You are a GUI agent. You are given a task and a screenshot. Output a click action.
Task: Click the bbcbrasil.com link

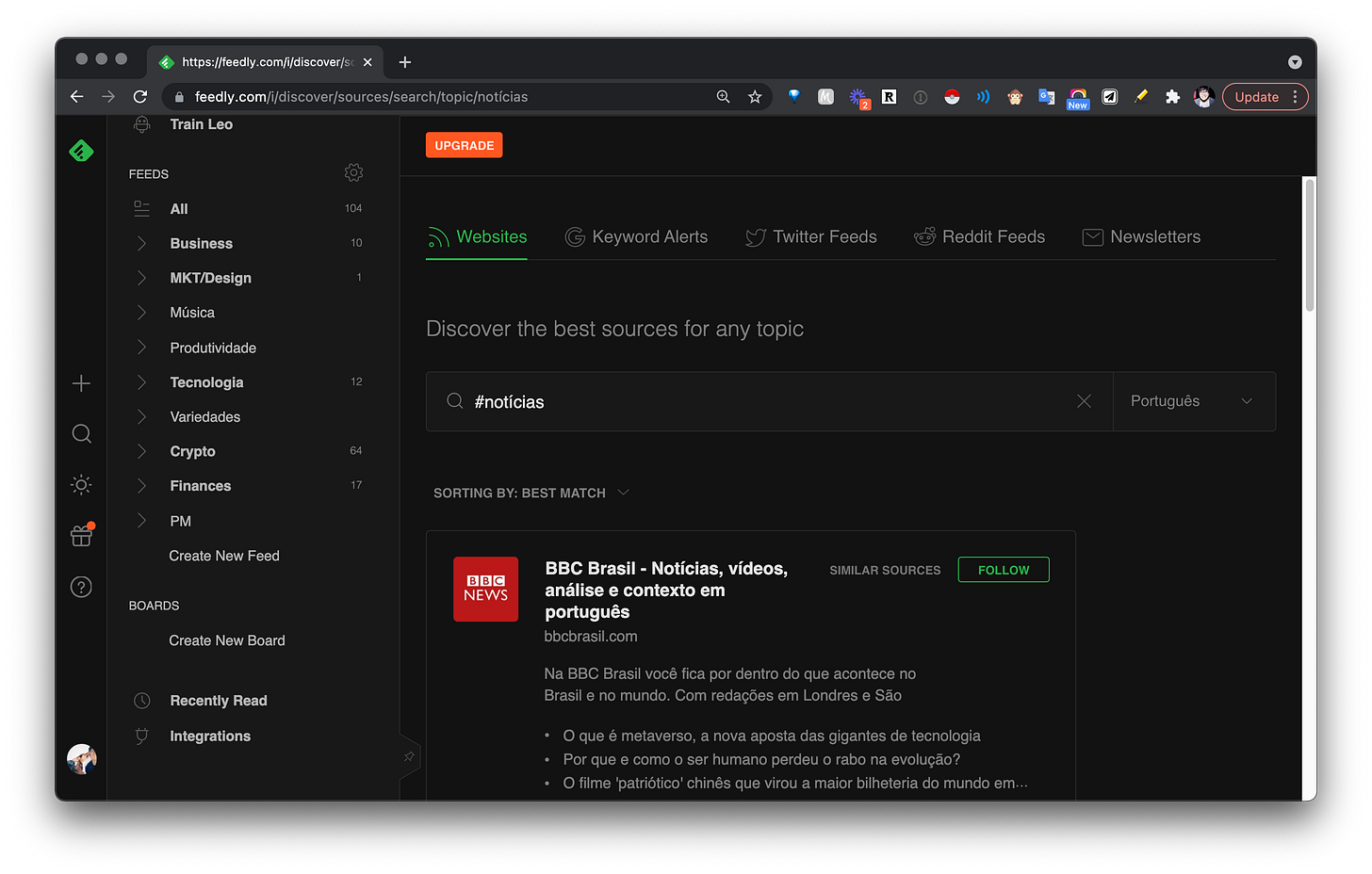click(591, 637)
